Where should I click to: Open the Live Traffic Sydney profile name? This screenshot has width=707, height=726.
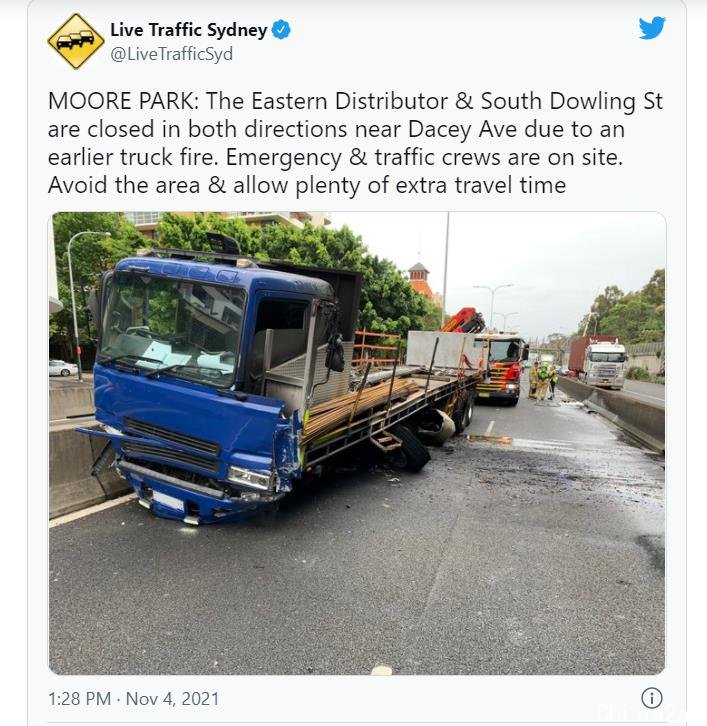tap(188, 30)
